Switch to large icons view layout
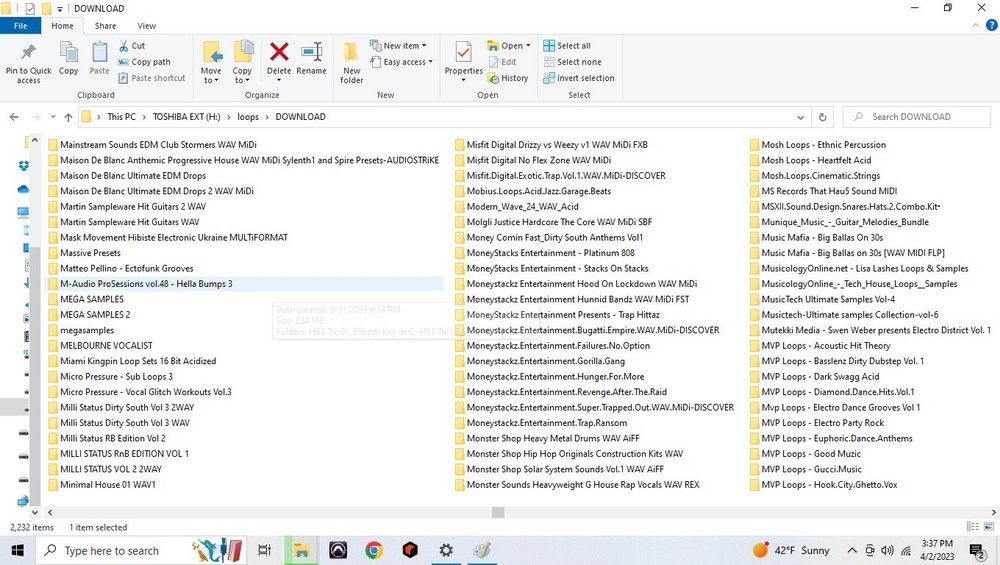 pyautogui.click(x=989, y=527)
